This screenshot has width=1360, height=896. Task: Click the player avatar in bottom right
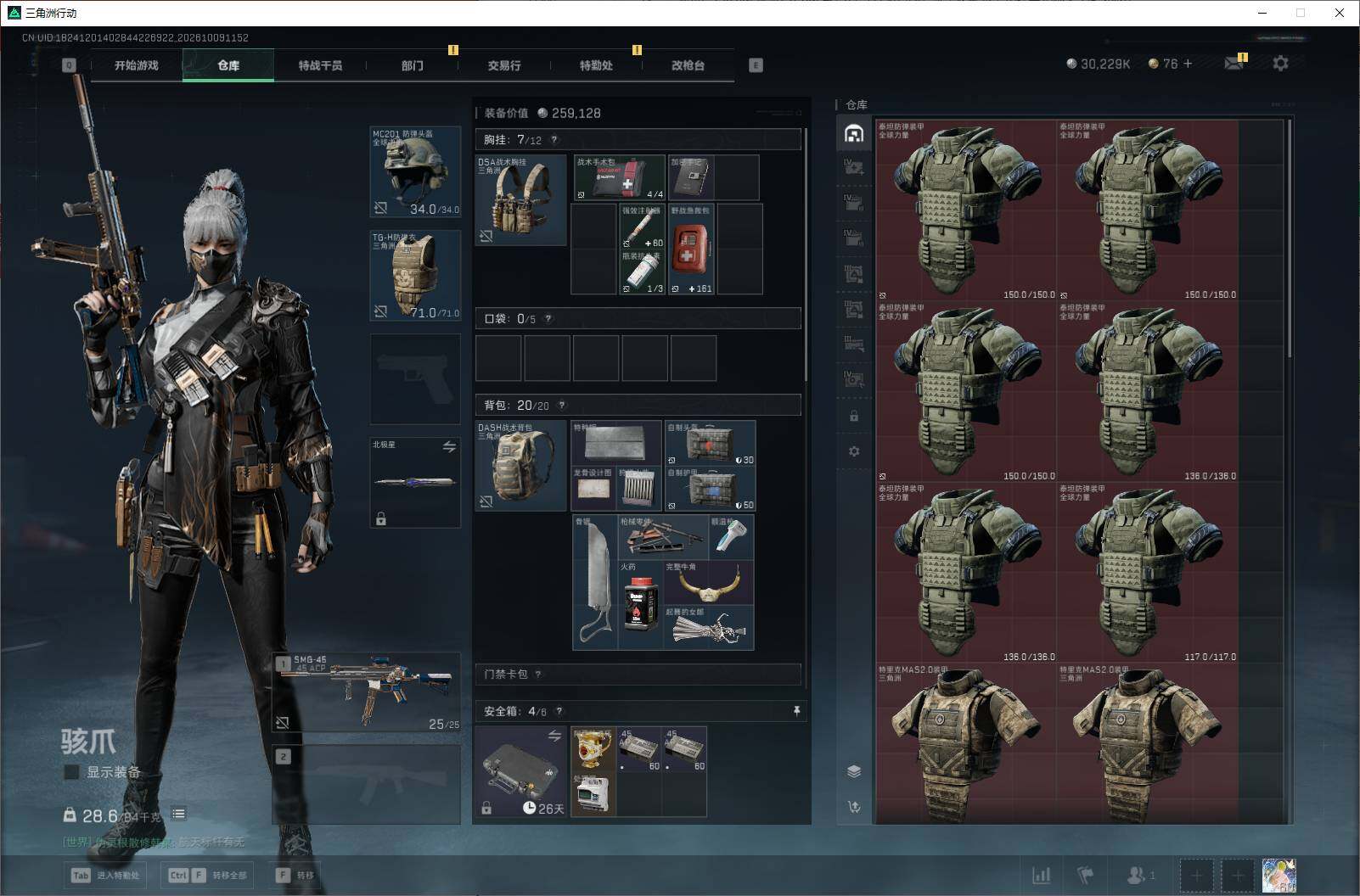click(1279, 875)
